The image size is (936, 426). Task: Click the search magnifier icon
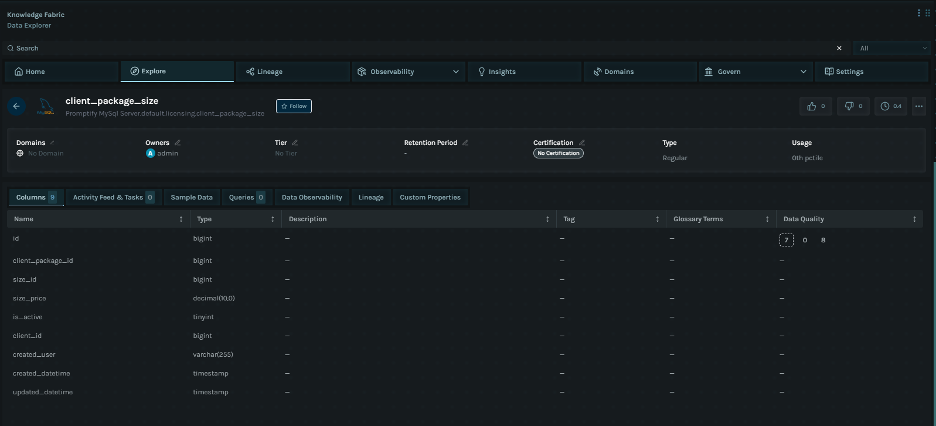(x=11, y=48)
